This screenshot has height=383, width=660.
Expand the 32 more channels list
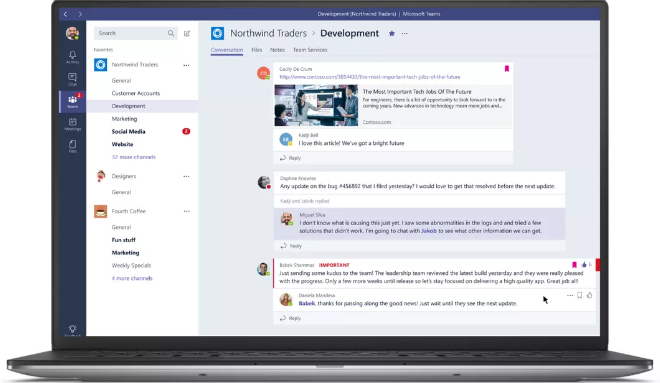click(x=133, y=157)
